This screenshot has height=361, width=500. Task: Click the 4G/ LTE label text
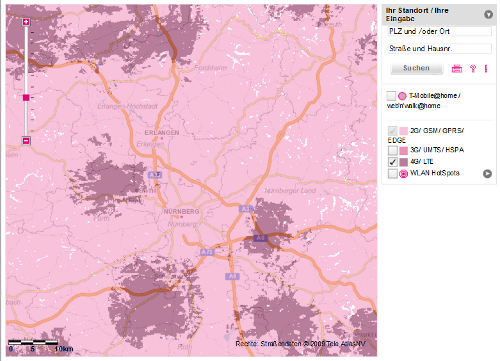point(422,162)
